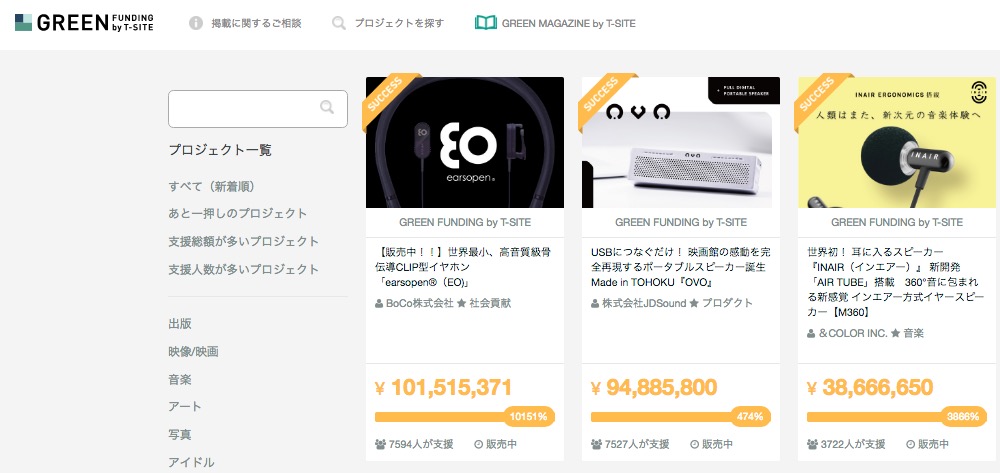1000x473 pixels.
Task: Click the GREEN FUNDING by T-SITE logo
Action: [84, 22]
